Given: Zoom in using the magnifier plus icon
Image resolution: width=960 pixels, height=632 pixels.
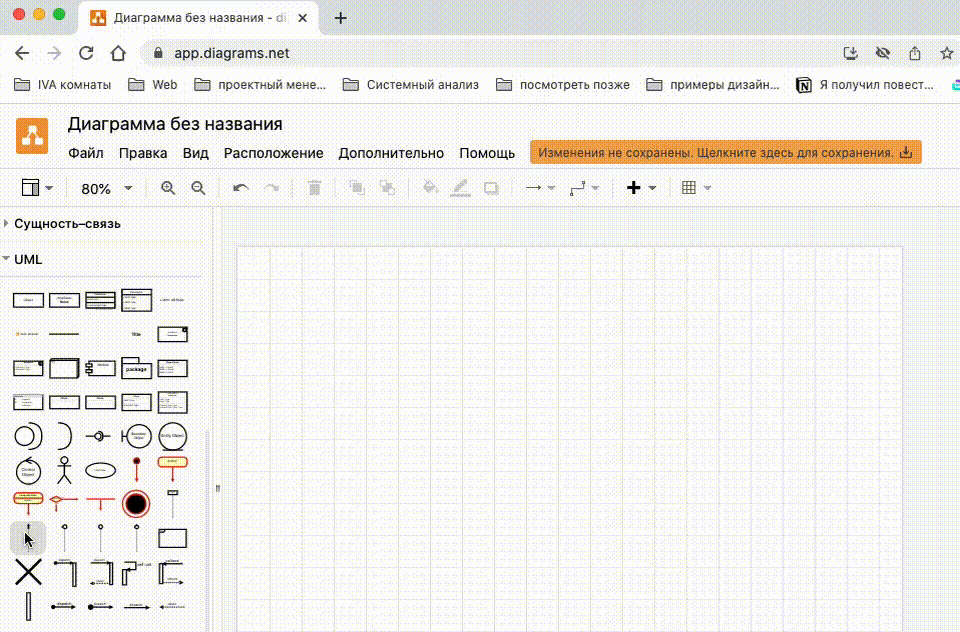Looking at the screenshot, I should pos(168,188).
